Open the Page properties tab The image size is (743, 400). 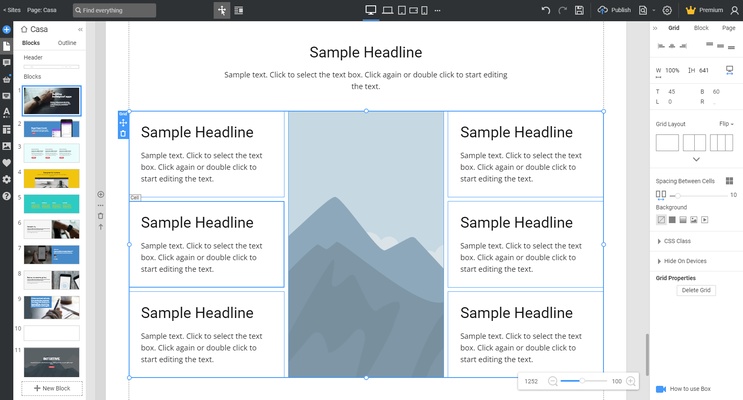728,28
